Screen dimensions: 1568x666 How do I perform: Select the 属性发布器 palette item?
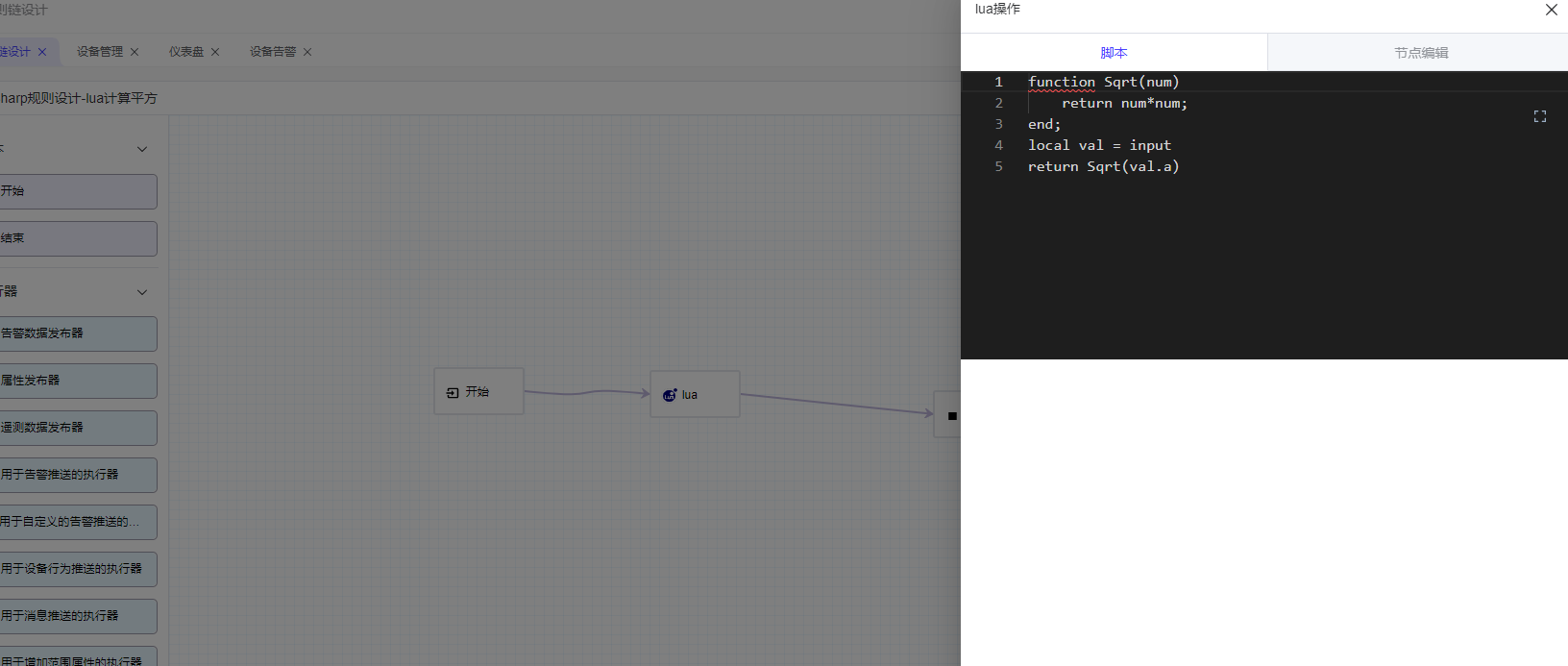click(x=77, y=381)
